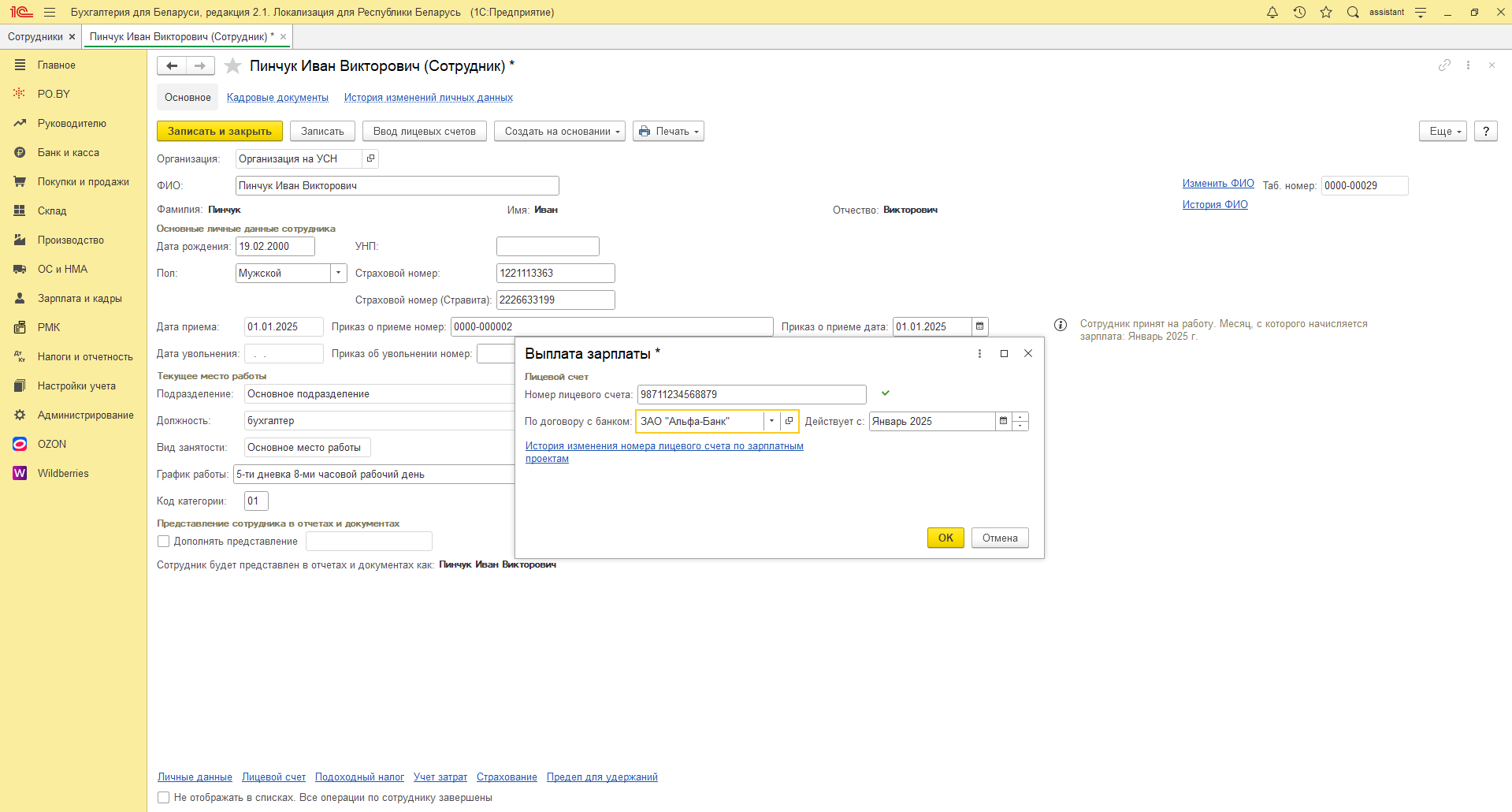Open Администрирование section in sidebar
Image resolution: width=1512 pixels, height=812 pixels.
click(85, 415)
